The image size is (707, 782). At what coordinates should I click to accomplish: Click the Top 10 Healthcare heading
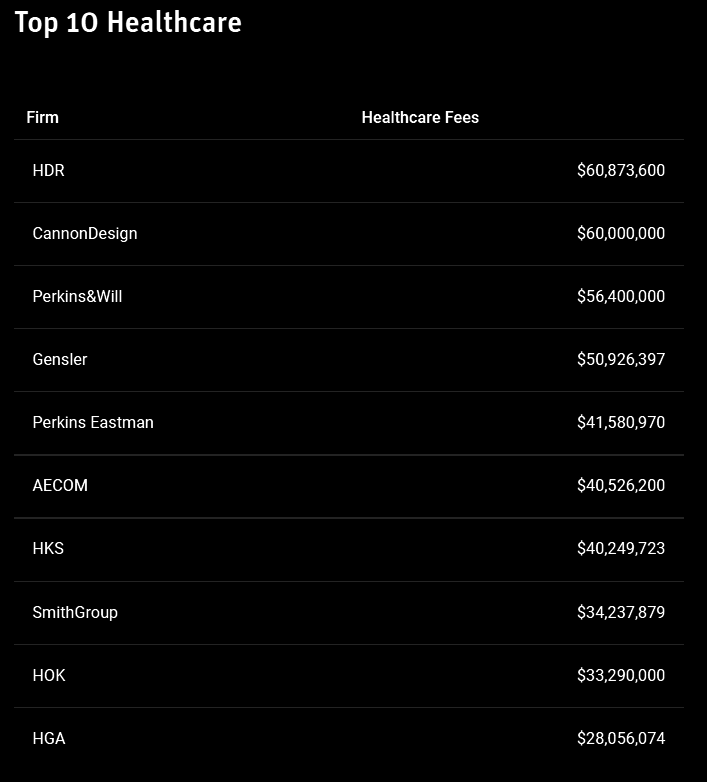(128, 22)
